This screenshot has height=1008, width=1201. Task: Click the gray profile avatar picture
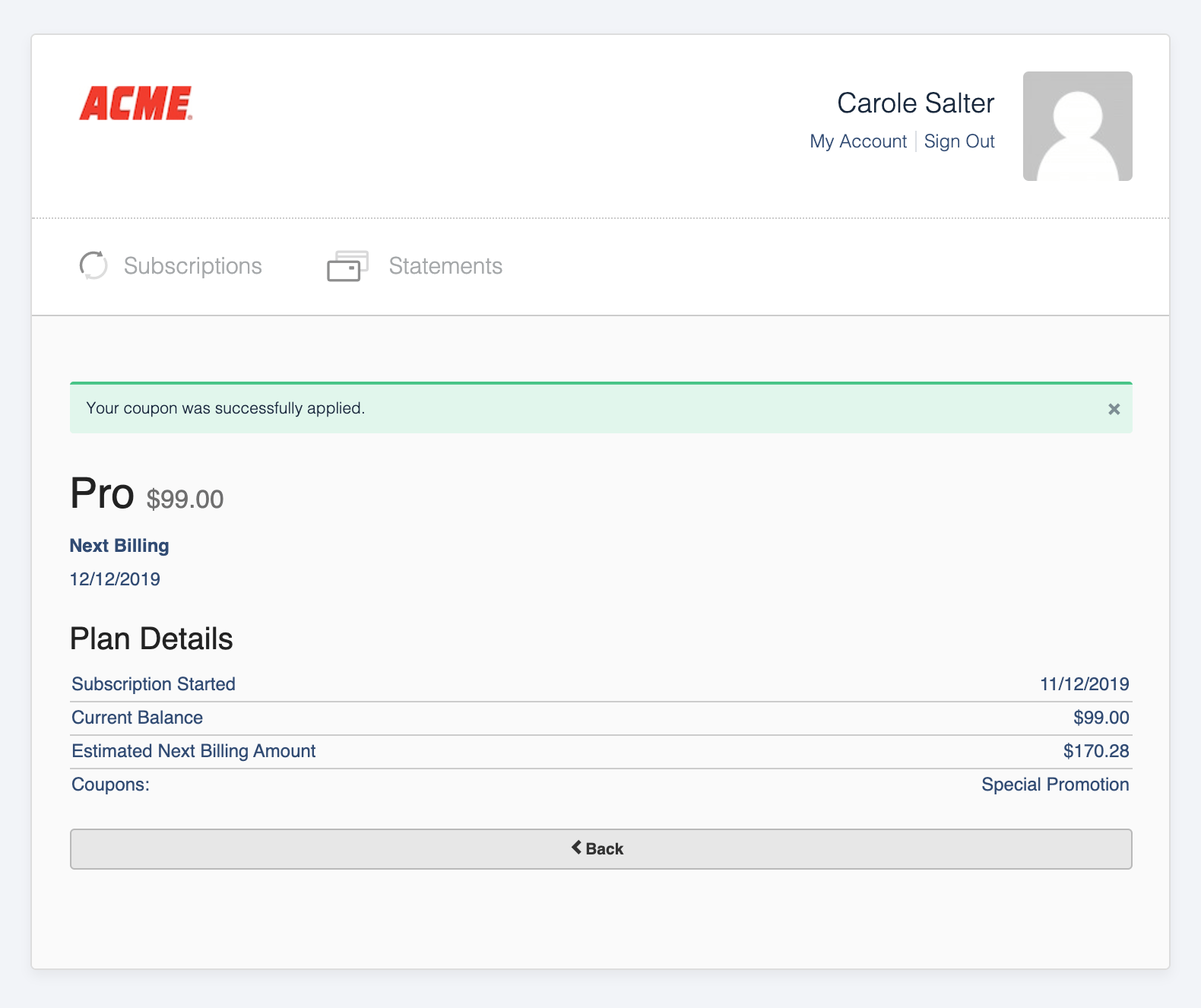pyautogui.click(x=1077, y=126)
